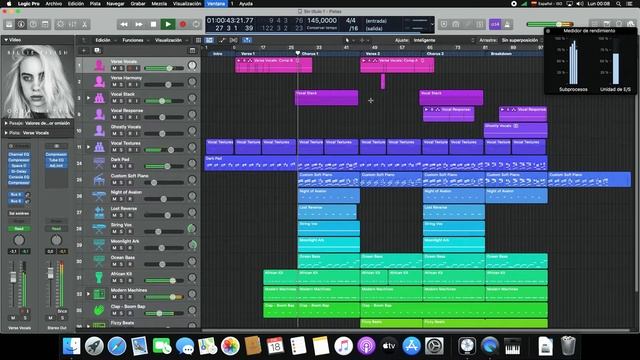
Task: Mute the Dark Pad track
Action: coord(114,166)
